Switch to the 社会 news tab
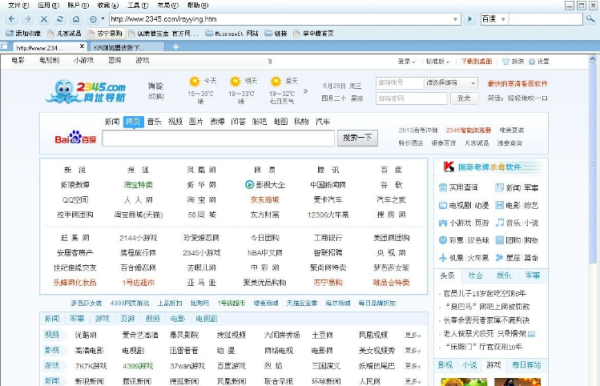Viewport: 600px width, 386px height. tap(475, 275)
